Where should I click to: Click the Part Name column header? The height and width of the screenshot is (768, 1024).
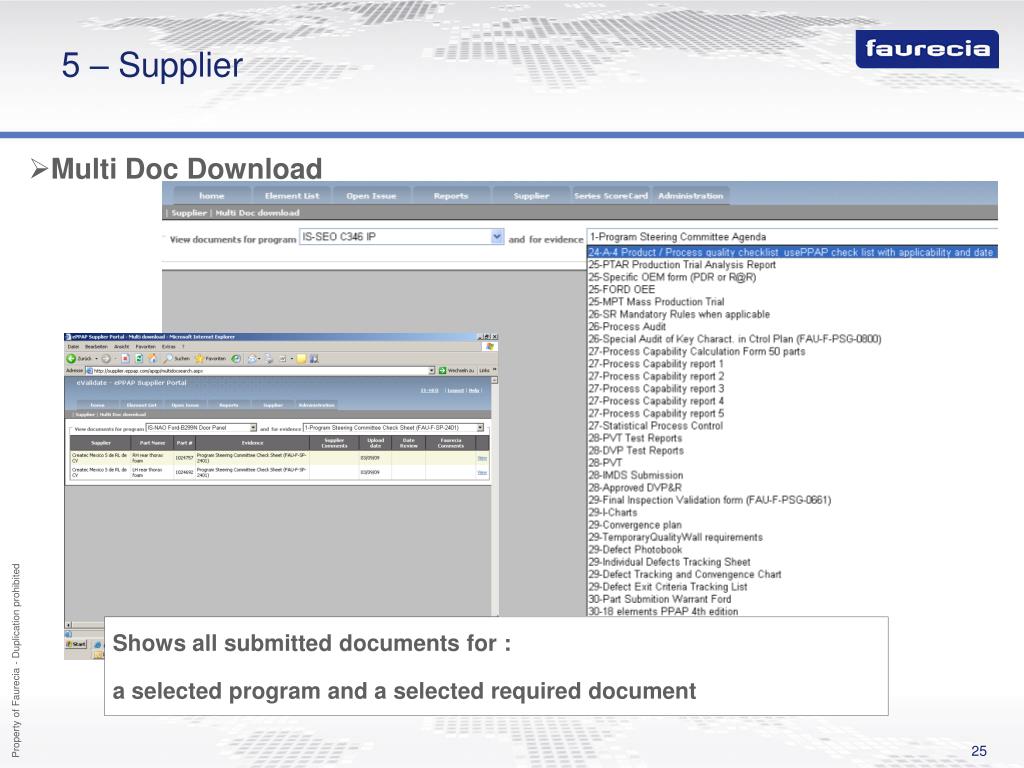coord(152,443)
